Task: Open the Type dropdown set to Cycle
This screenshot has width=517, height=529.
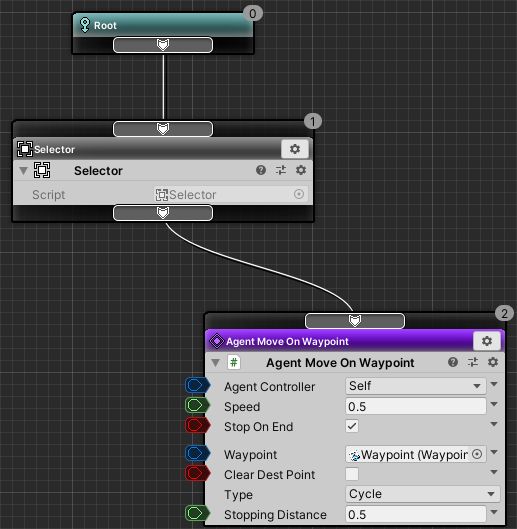Action: [423, 494]
